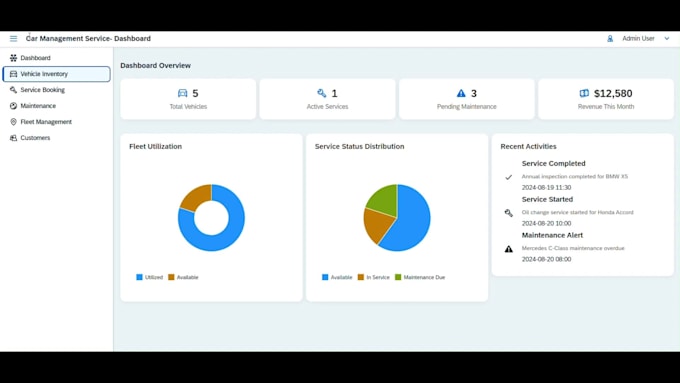Click the Total Vehicles car icon
The image size is (680, 383).
pyautogui.click(x=183, y=93)
